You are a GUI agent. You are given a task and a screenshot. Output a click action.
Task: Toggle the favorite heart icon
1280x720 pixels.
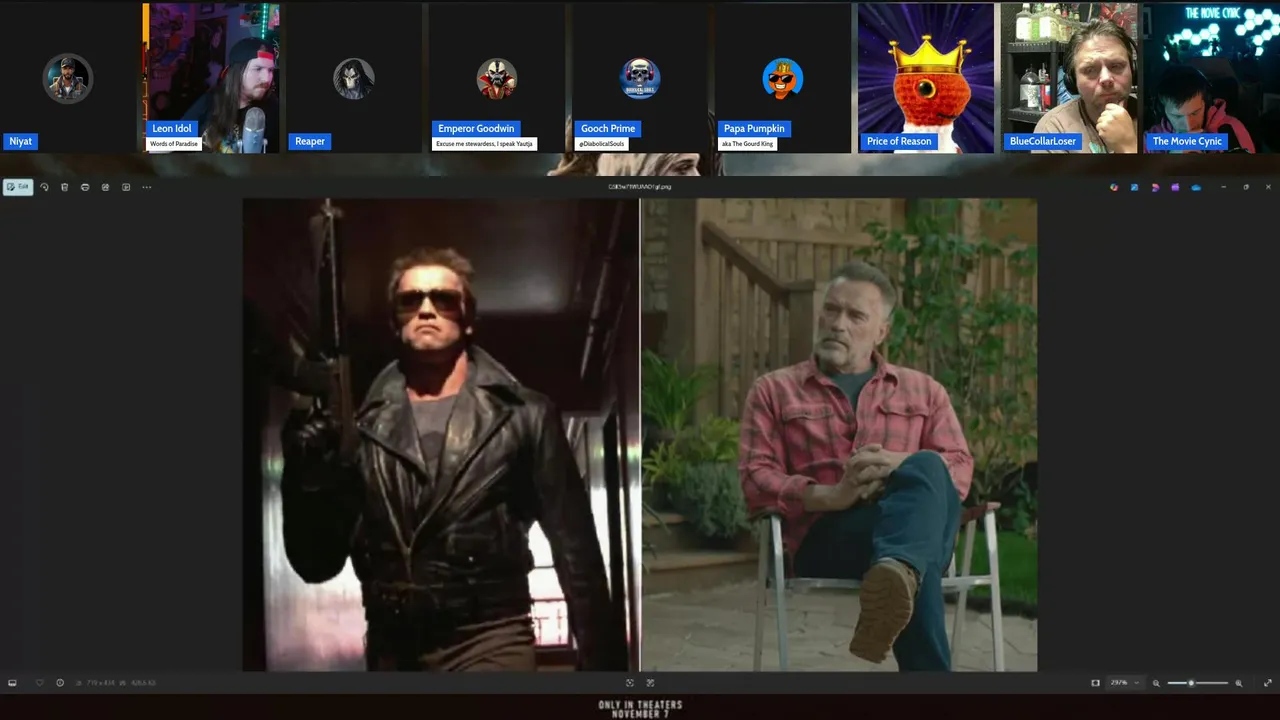(x=39, y=683)
